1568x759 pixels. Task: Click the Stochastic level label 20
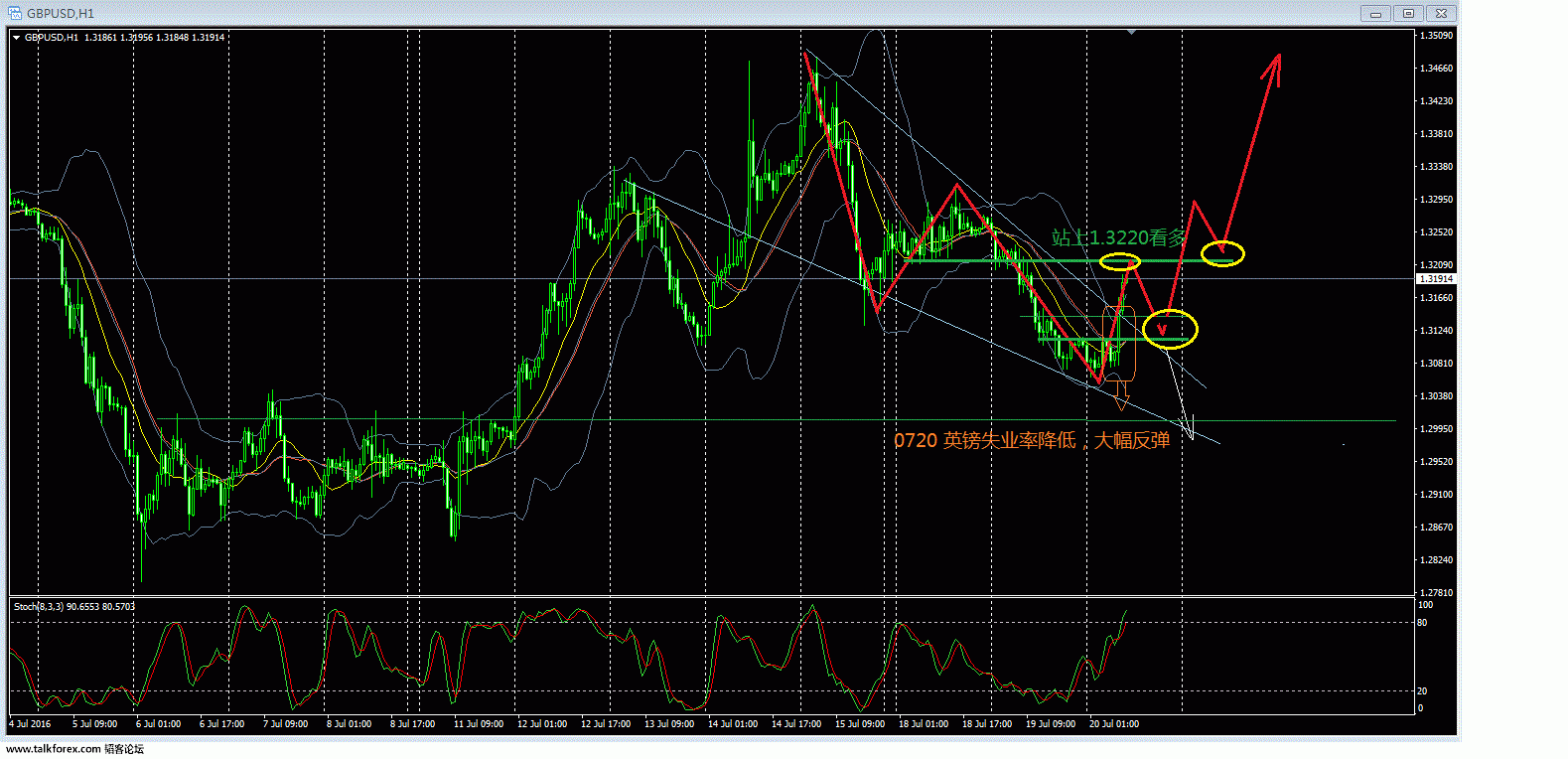1422,691
